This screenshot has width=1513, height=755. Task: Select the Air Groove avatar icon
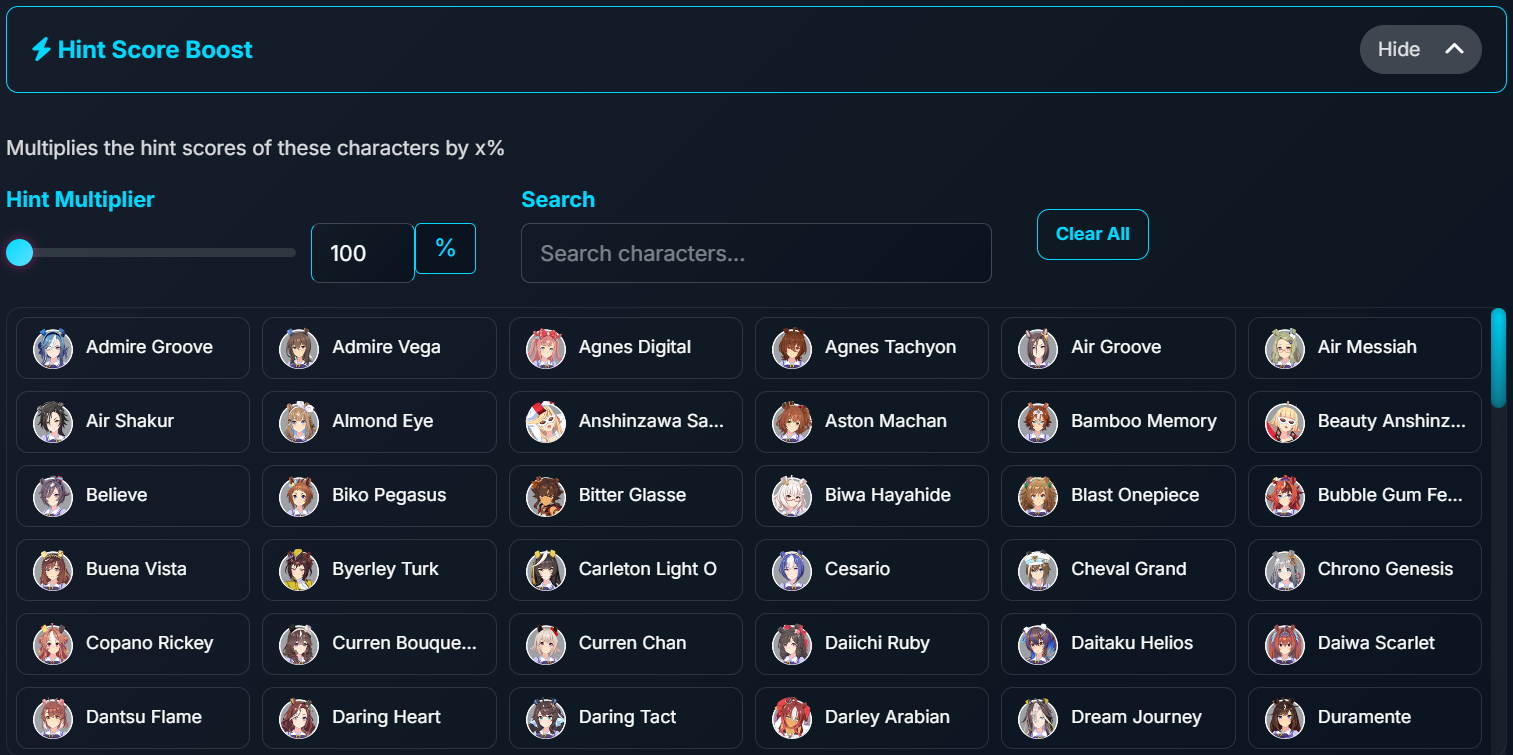(1038, 348)
